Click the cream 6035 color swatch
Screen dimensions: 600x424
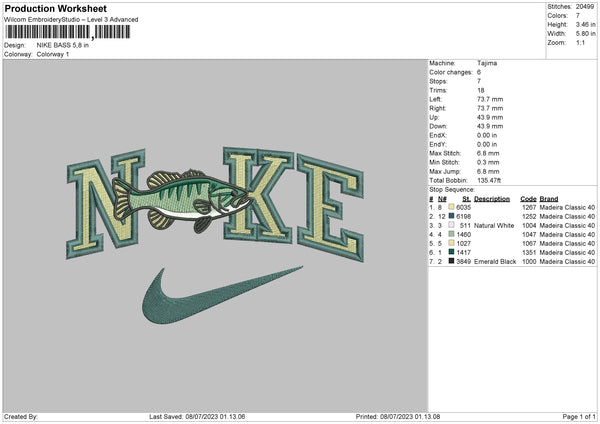[x=451, y=207]
